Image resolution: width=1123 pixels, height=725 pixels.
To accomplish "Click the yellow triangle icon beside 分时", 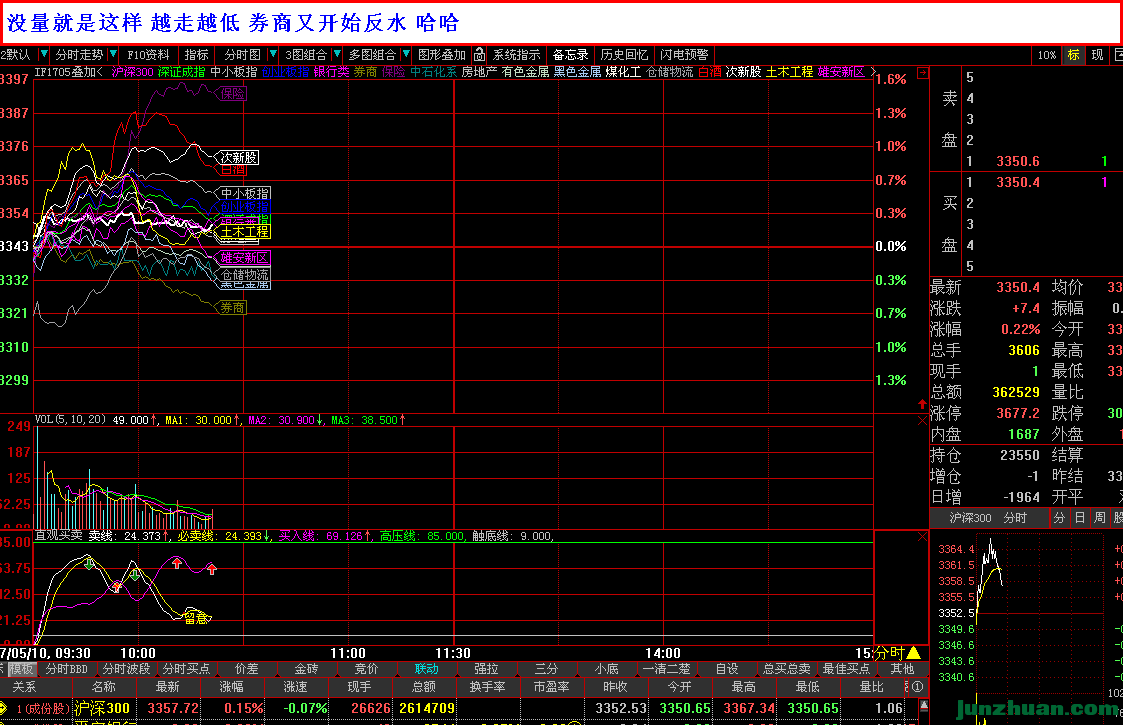I will (913, 653).
